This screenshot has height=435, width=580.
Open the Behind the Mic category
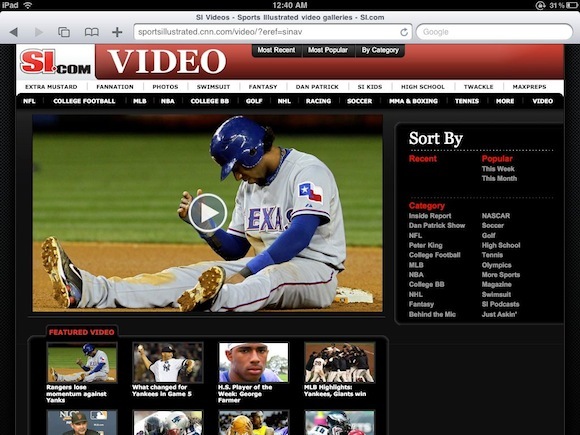(x=432, y=314)
